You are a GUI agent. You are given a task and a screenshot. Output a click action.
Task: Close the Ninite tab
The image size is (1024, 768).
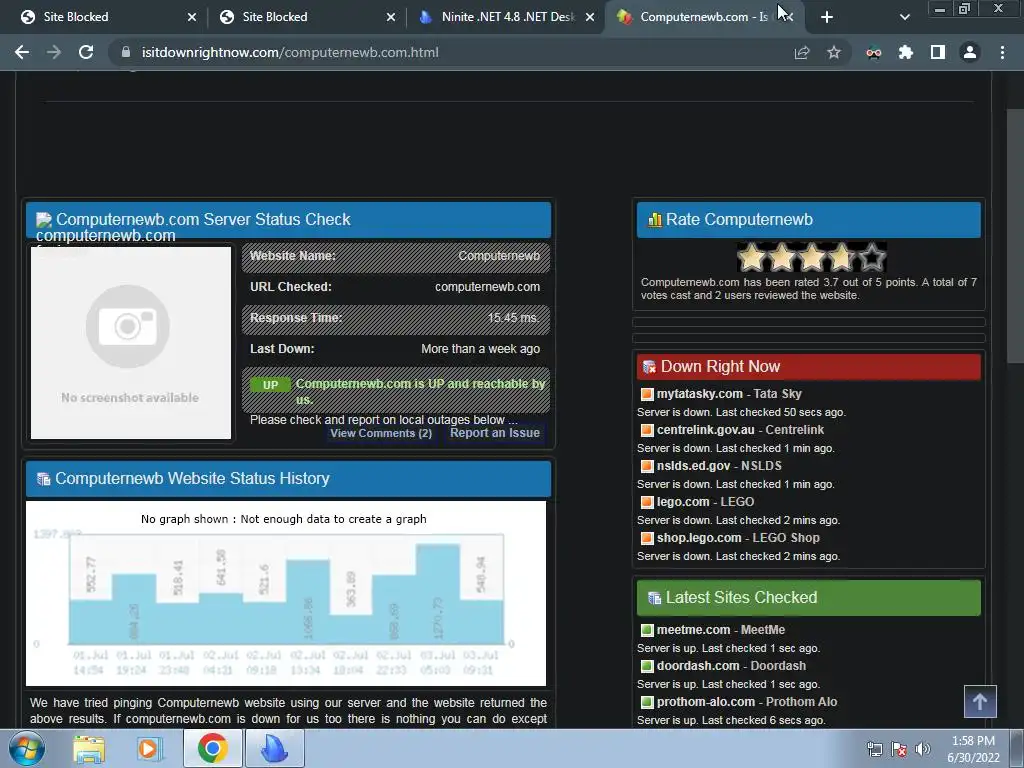click(590, 17)
